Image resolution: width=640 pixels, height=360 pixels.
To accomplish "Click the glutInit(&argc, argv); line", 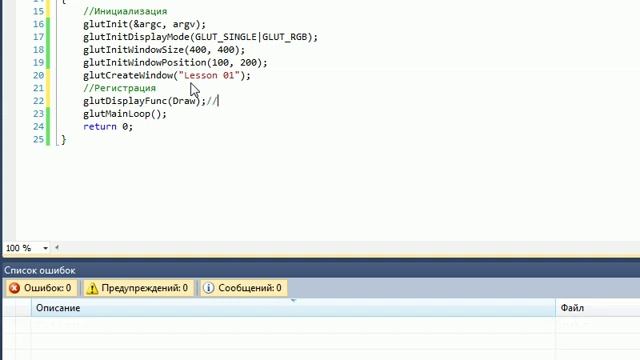I will click(x=144, y=24).
